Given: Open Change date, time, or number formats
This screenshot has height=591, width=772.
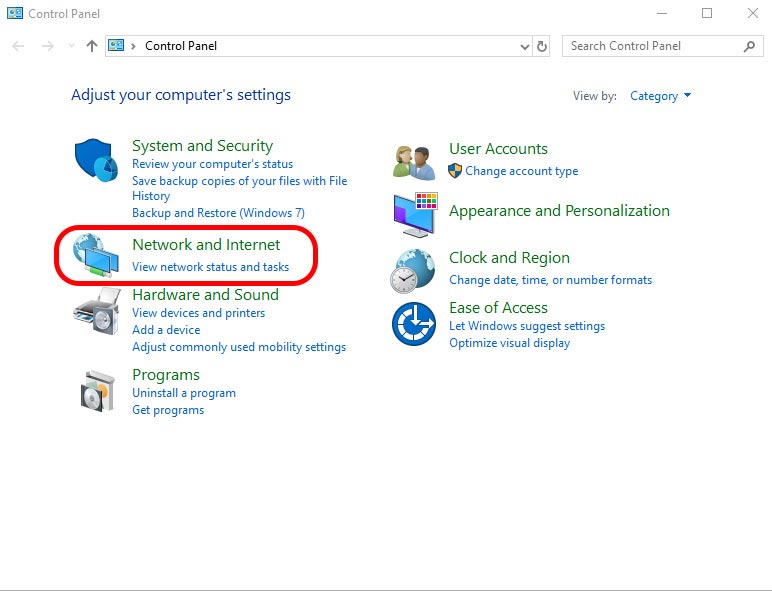Looking at the screenshot, I should click(x=550, y=280).
